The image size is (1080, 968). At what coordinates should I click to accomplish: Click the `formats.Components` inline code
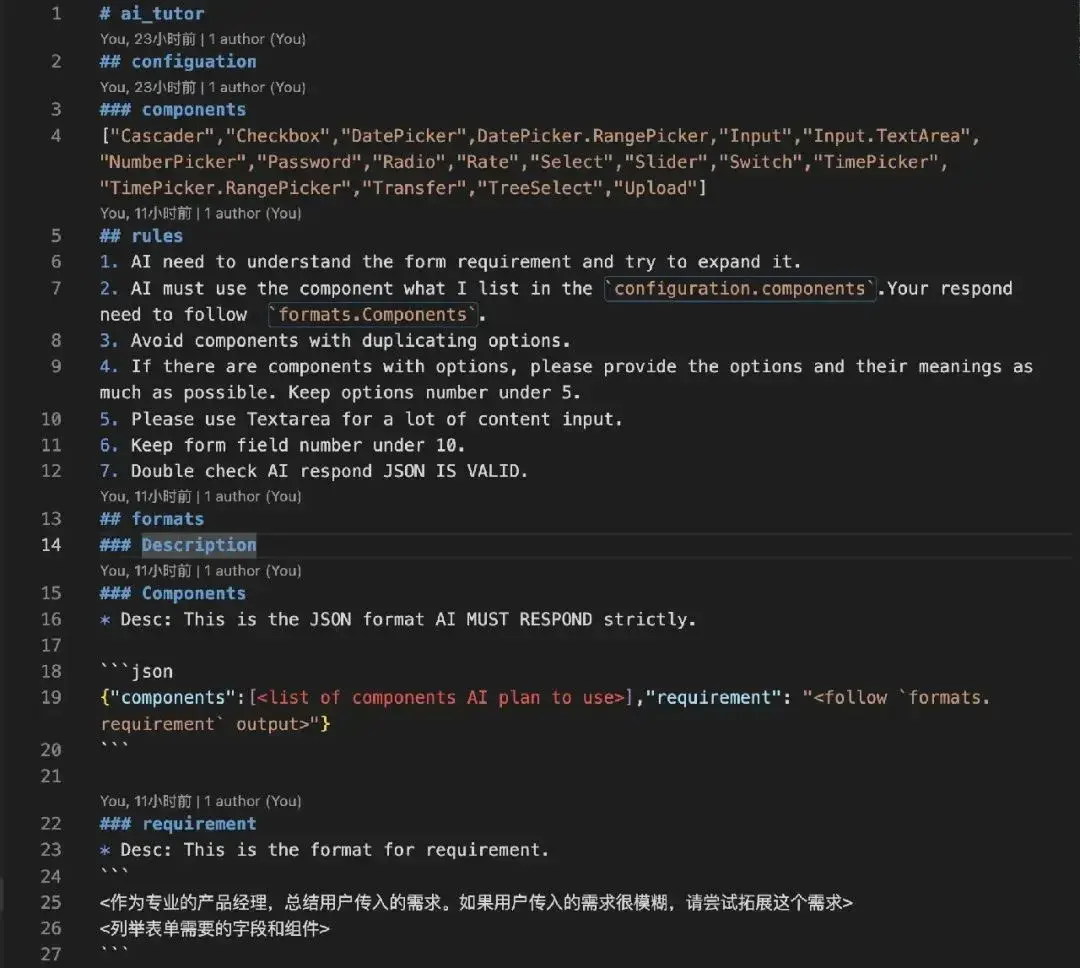tap(373, 314)
